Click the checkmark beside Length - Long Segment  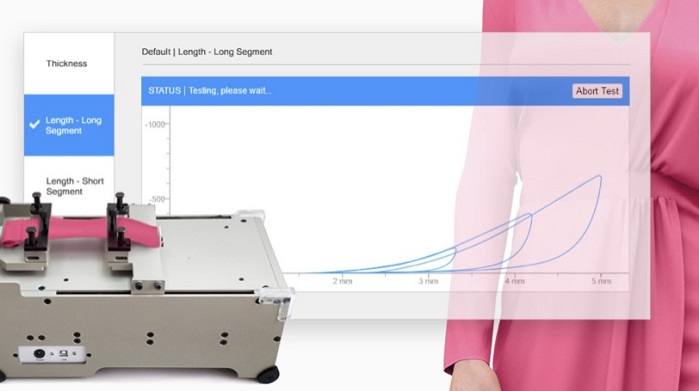click(x=34, y=124)
